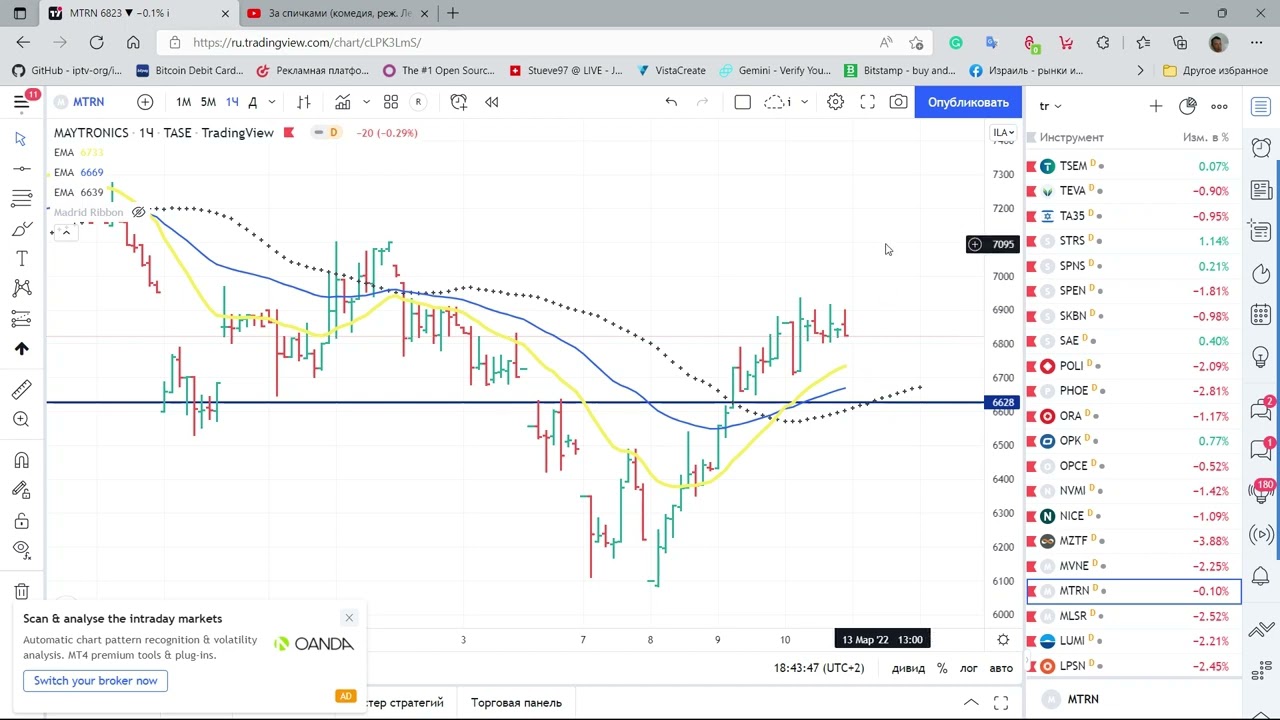
Task: Select the text annotation tool
Action: [21, 259]
